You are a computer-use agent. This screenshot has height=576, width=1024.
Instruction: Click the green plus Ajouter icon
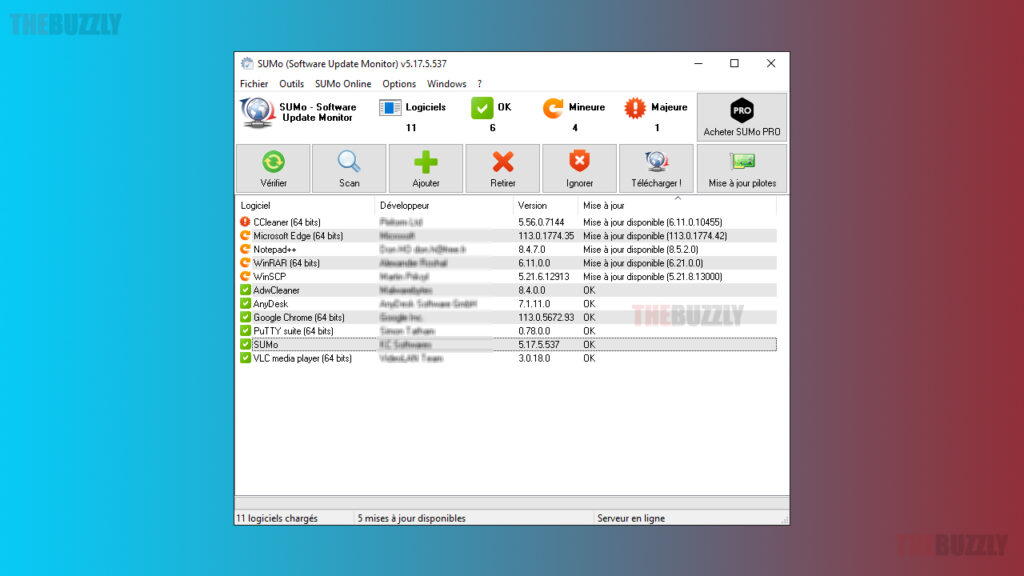(x=426, y=162)
